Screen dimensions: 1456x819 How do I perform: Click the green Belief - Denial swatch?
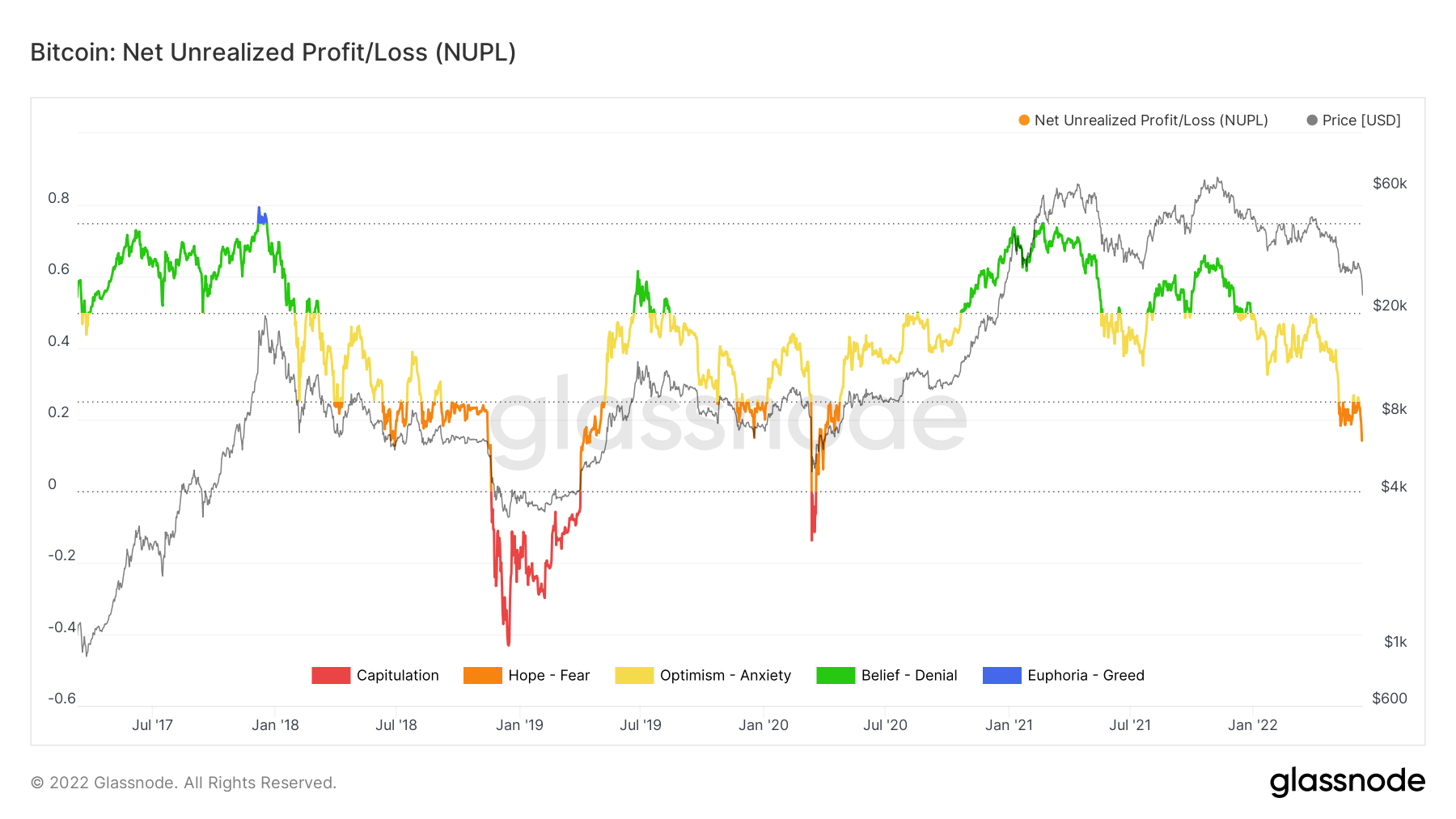pyautogui.click(x=836, y=675)
